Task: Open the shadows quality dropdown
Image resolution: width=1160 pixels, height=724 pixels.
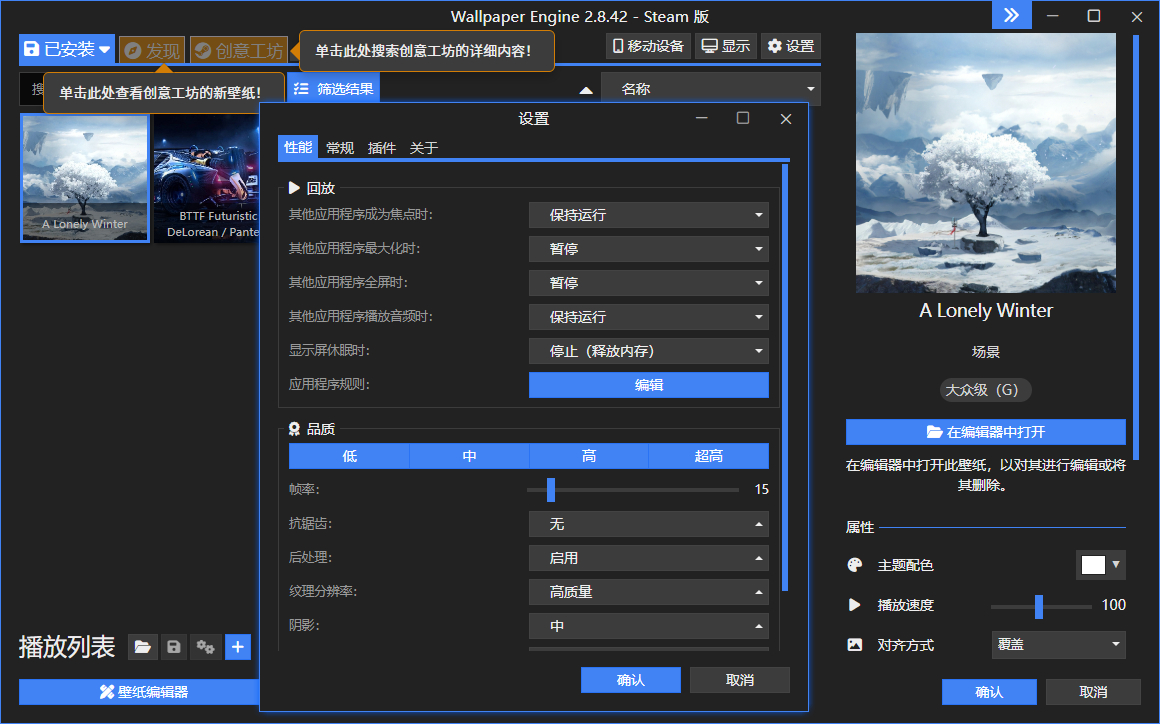Action: (x=649, y=626)
